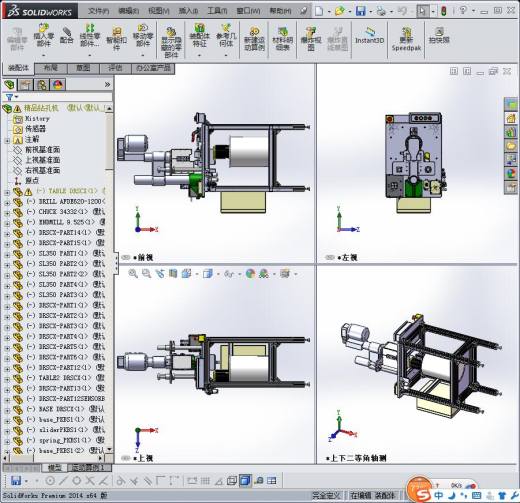
Task: Toggle link icon beside top view label
Action: (x=126, y=458)
